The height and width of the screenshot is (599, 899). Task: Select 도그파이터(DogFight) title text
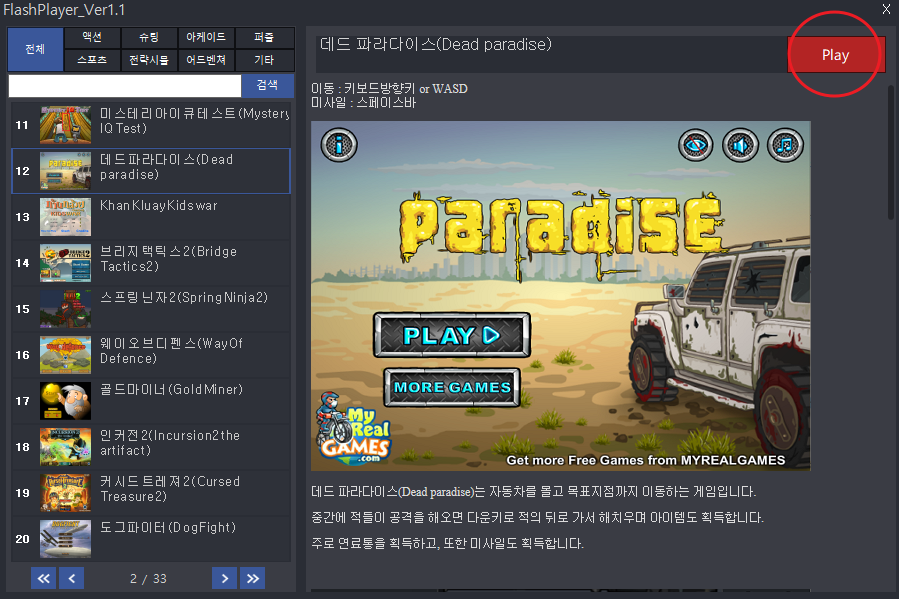(x=168, y=527)
